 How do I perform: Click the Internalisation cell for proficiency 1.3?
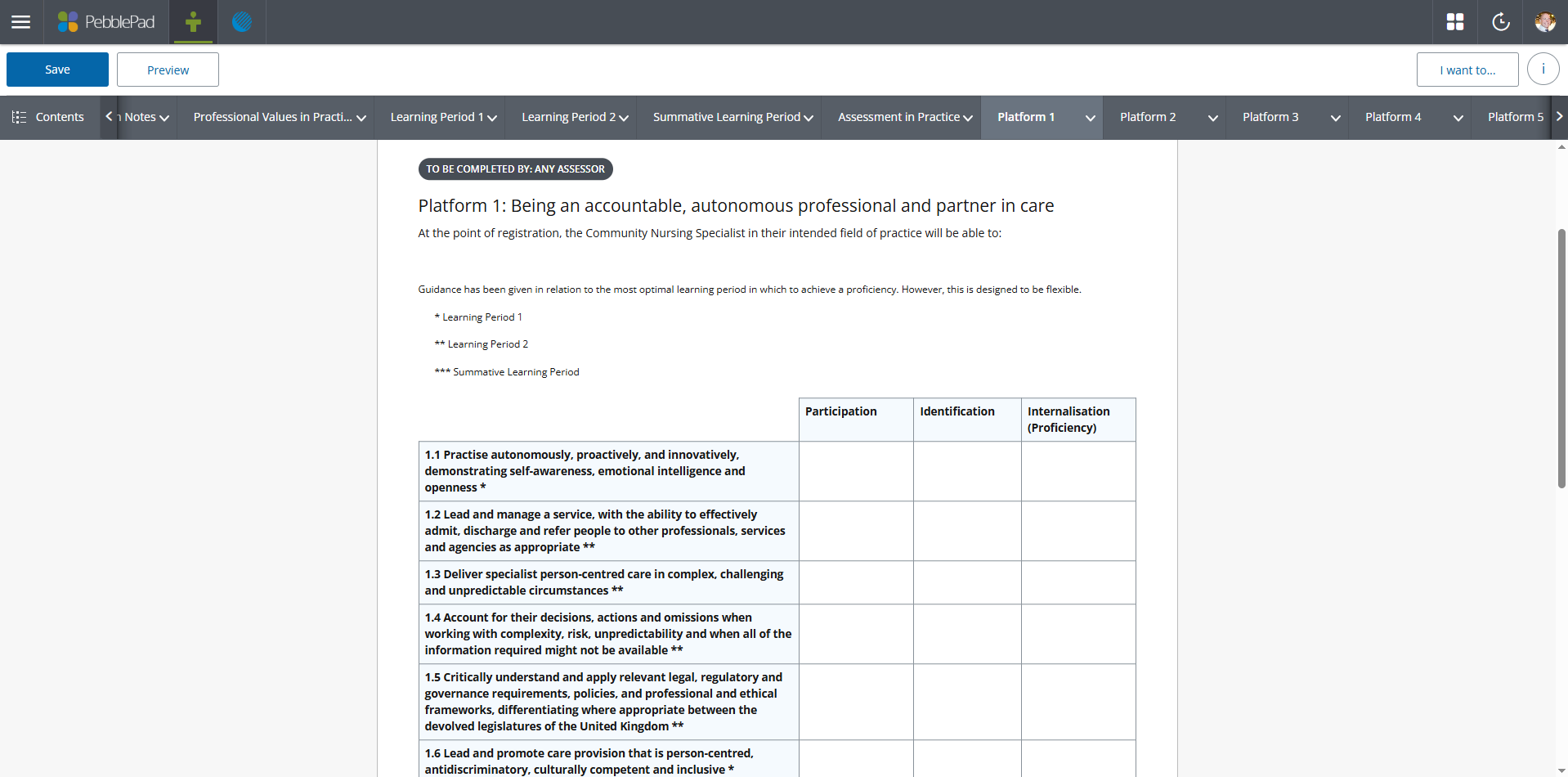(1078, 582)
